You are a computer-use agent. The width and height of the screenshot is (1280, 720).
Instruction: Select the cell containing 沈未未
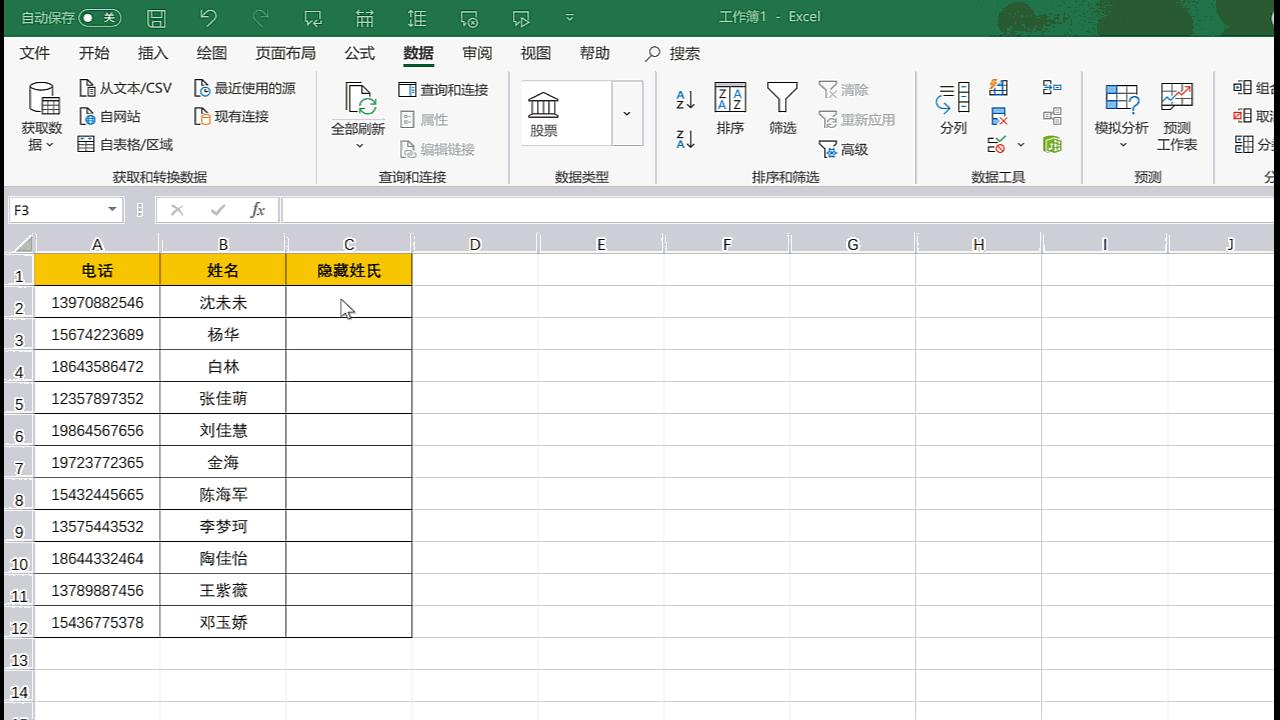[x=223, y=302]
